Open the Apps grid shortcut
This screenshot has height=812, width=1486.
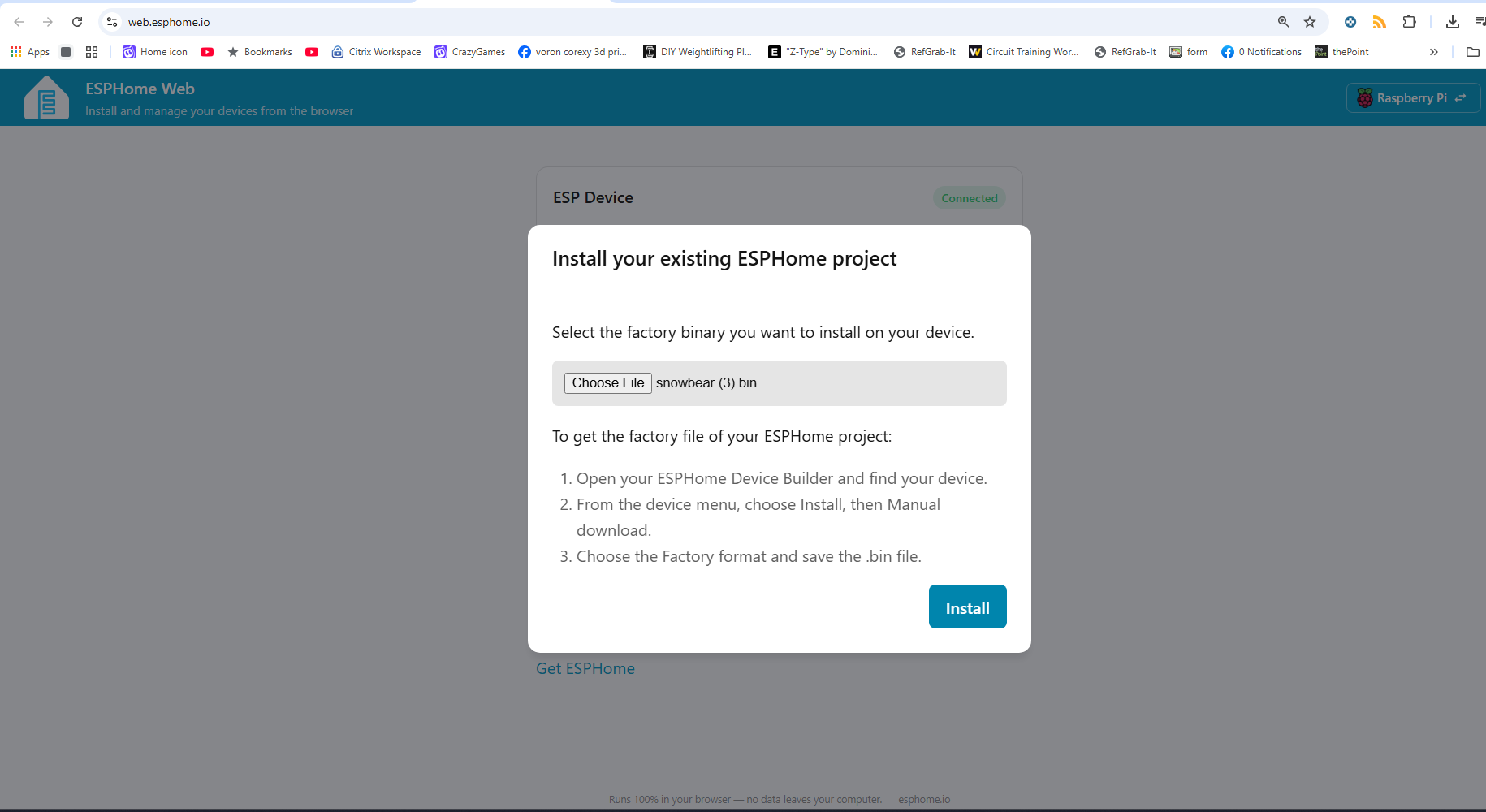pyautogui.click(x=30, y=52)
